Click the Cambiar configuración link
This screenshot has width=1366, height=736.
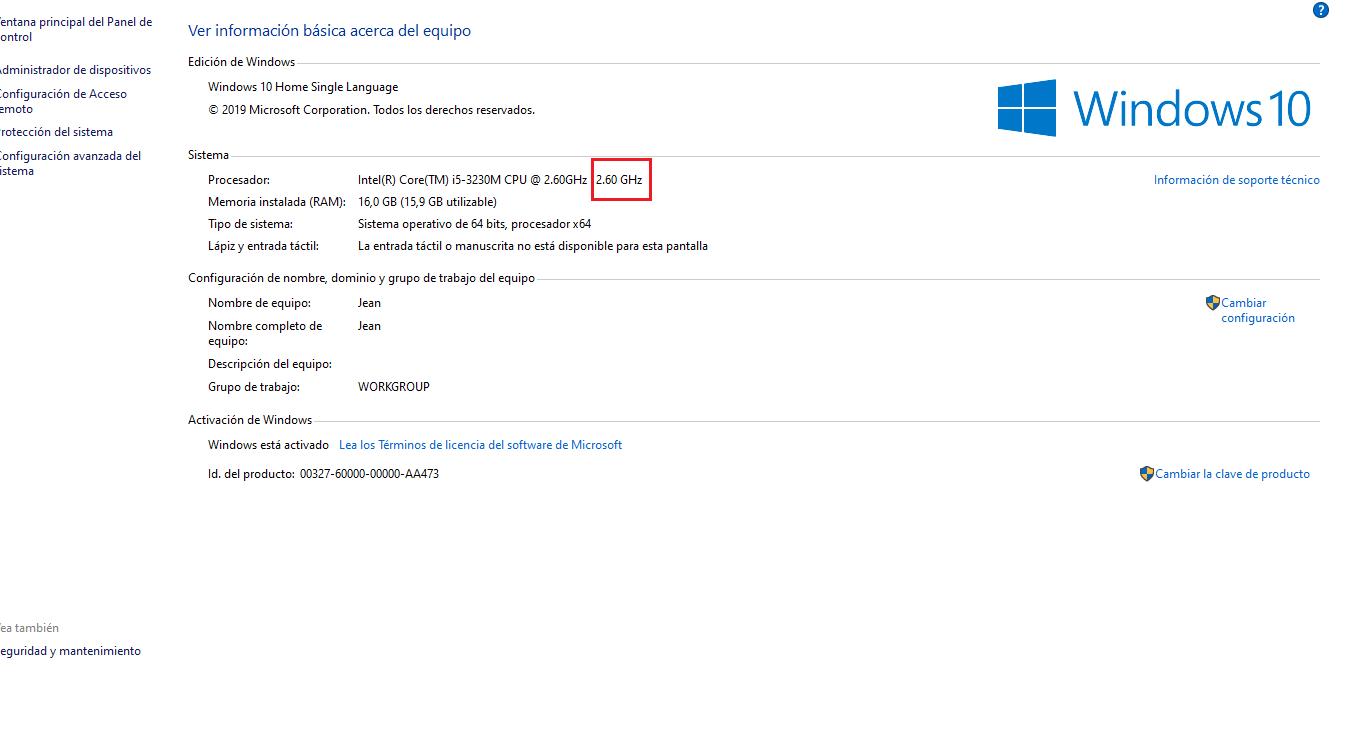pyautogui.click(x=1258, y=310)
